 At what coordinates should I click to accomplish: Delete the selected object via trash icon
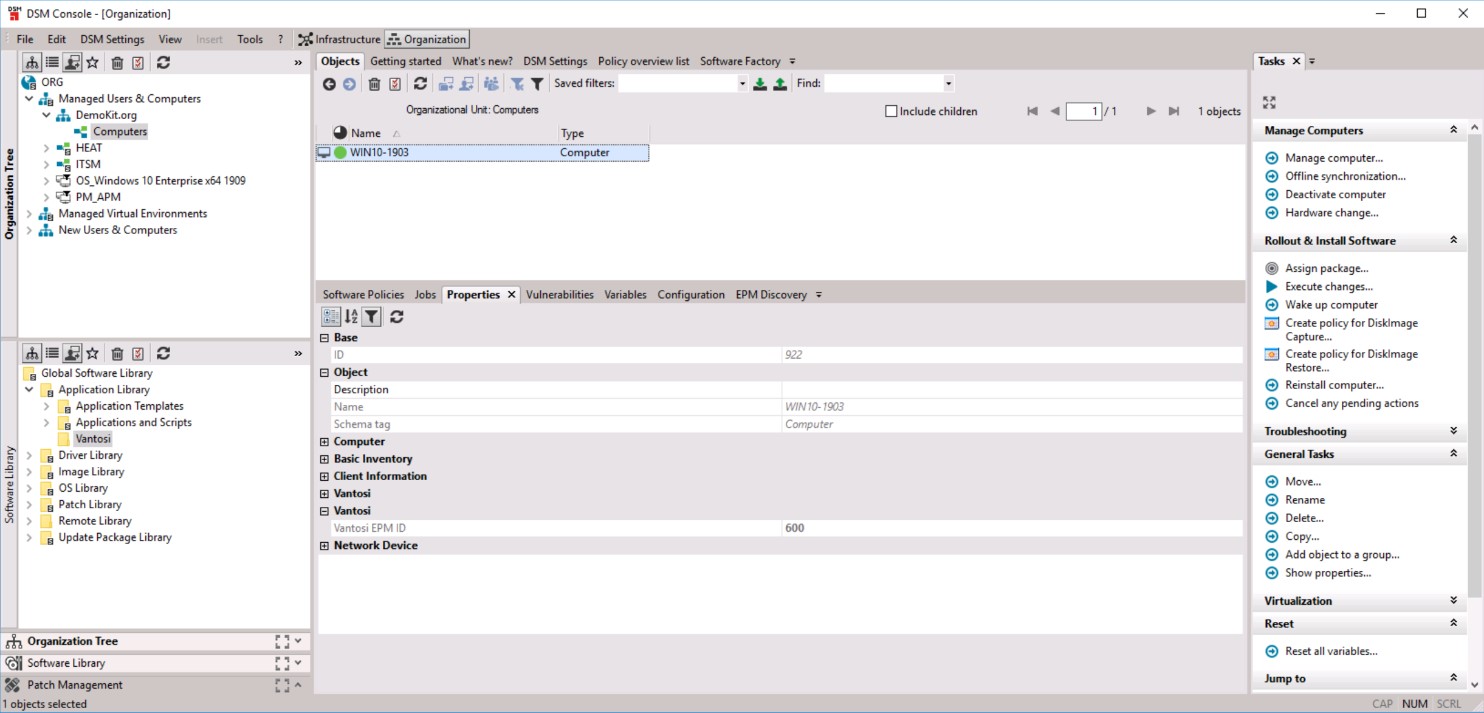pos(374,83)
